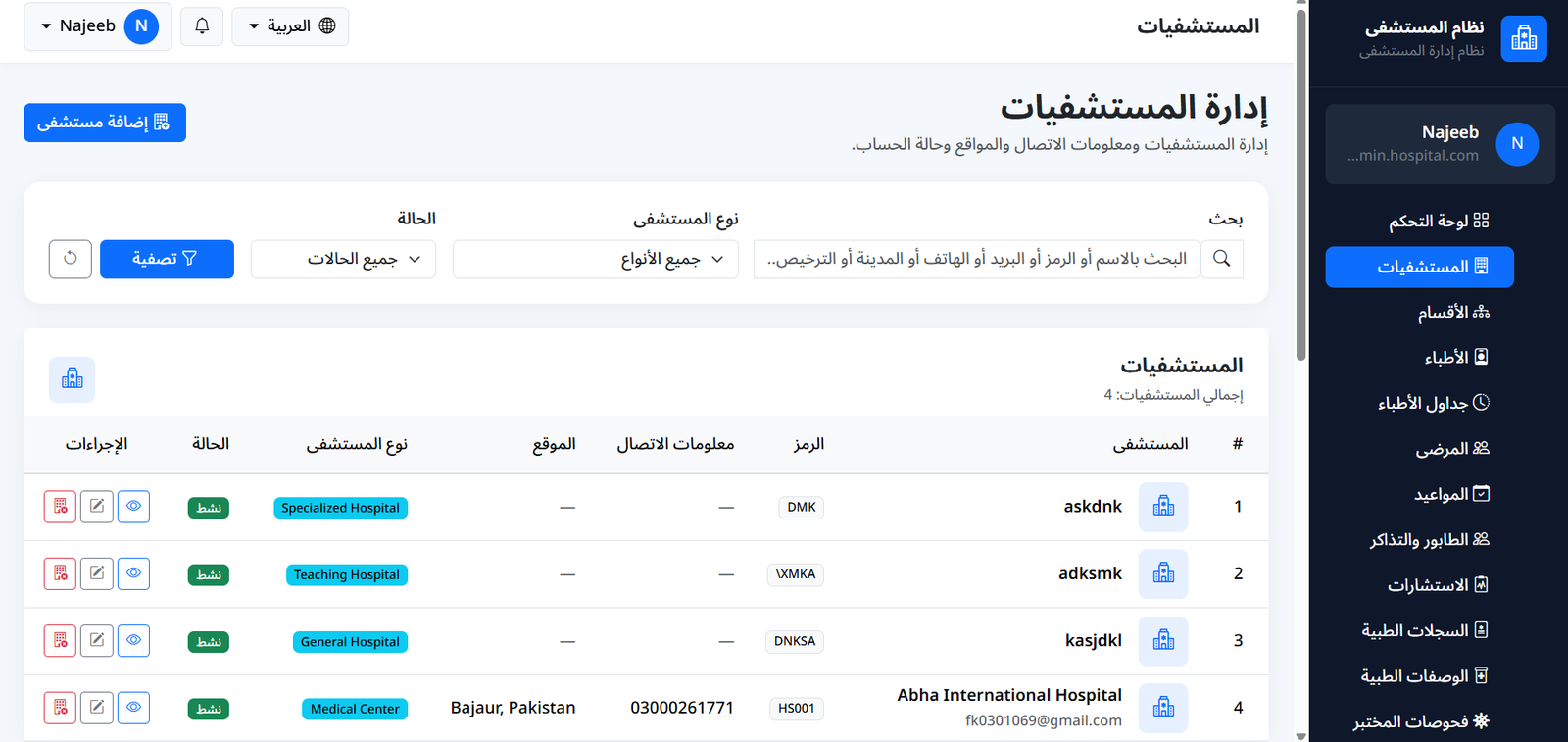Click the notifications bell icon
The height and width of the screenshot is (742, 1568).
pos(202,26)
